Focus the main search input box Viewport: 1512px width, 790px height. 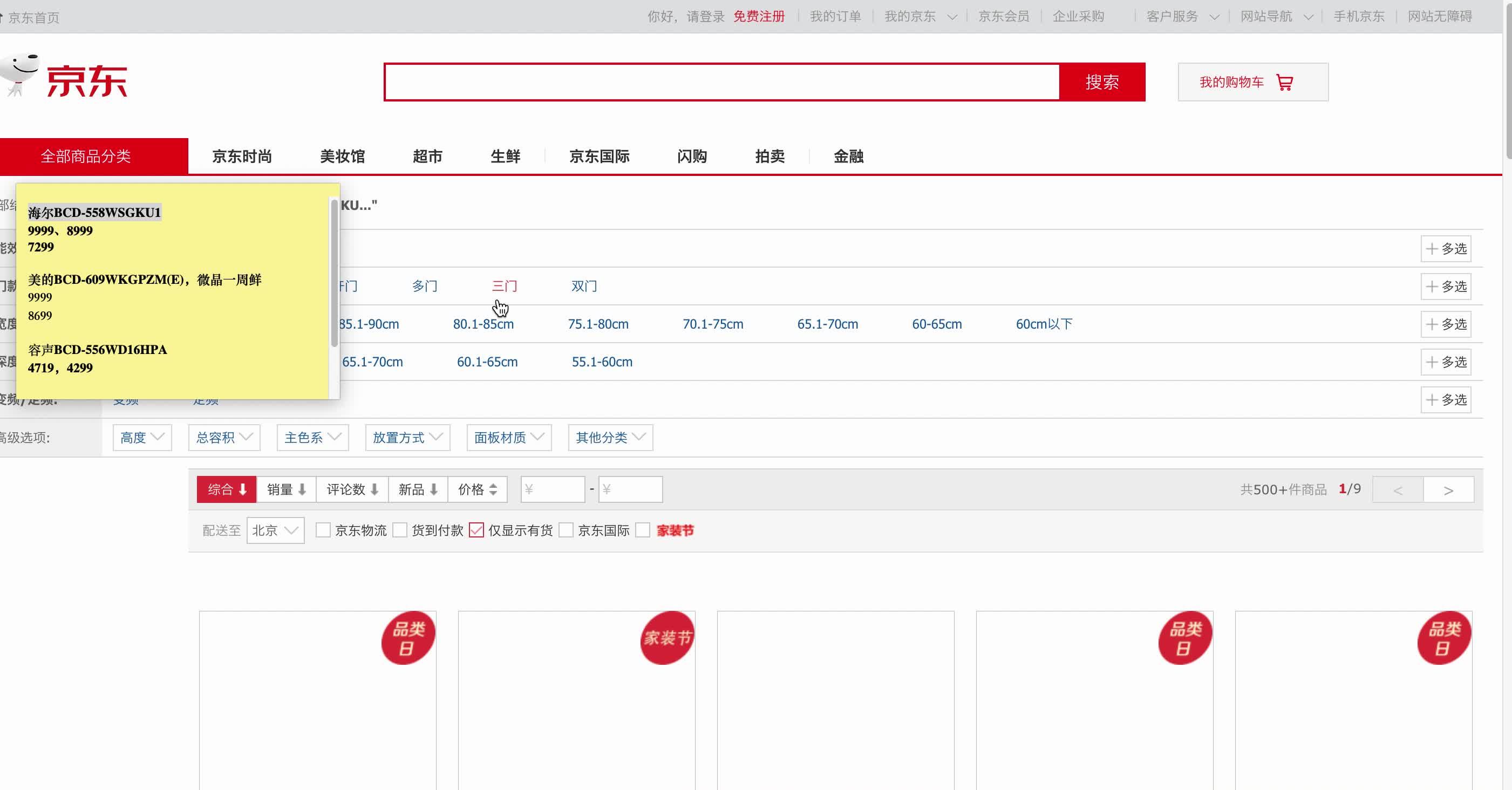723,82
